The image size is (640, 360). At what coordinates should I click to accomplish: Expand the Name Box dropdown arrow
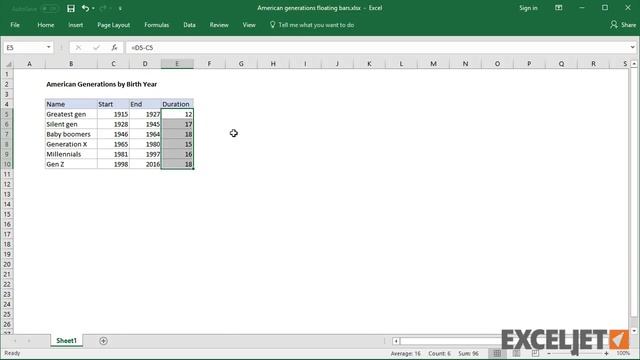49,47
